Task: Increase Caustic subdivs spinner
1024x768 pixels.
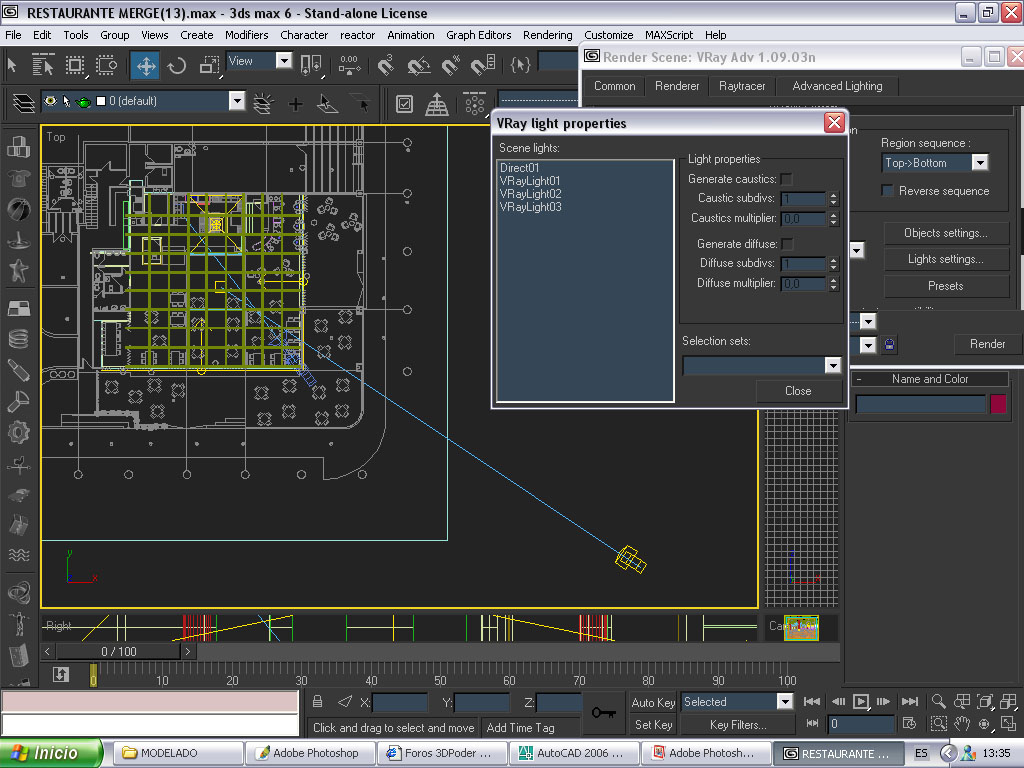Action: point(833,195)
